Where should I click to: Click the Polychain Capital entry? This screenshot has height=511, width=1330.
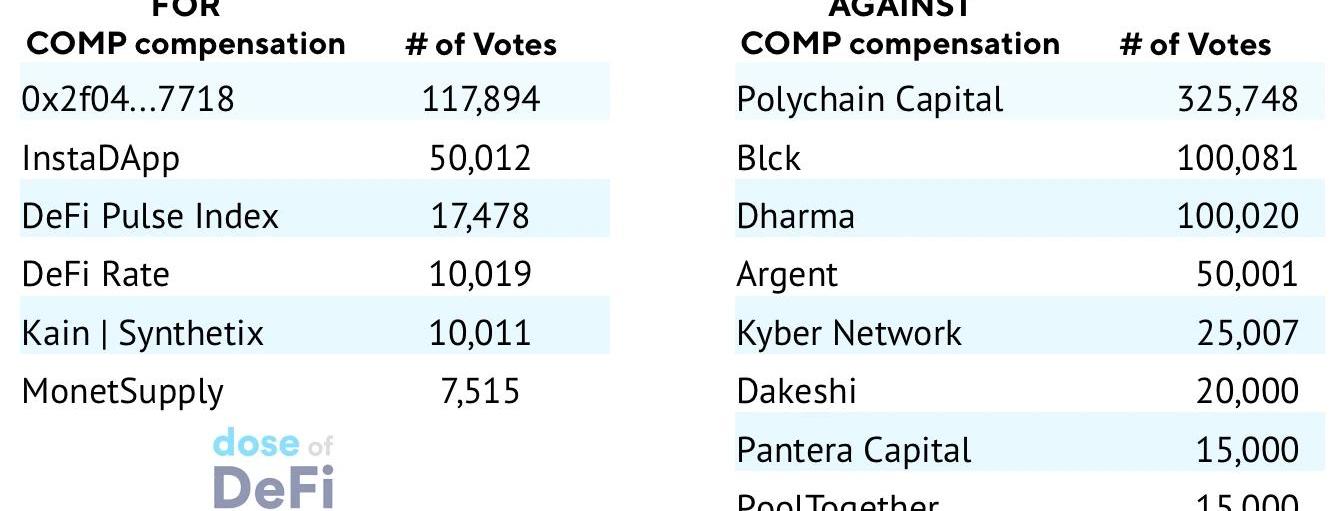pos(869,99)
